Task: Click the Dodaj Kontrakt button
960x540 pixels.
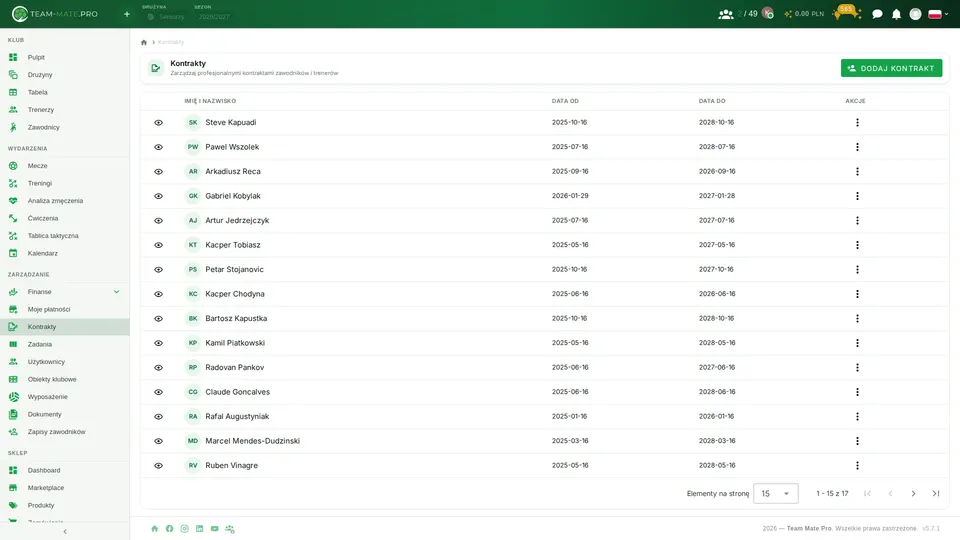Action: pos(891,68)
